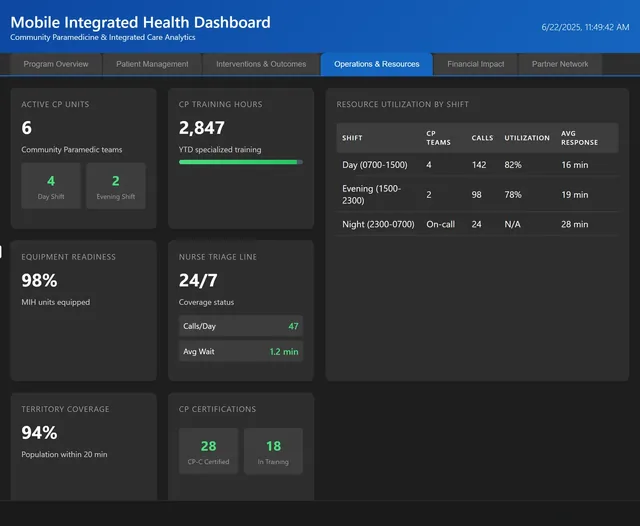The width and height of the screenshot is (640, 526).
Task: Click the CP Certifications card heading
Action: (217, 409)
